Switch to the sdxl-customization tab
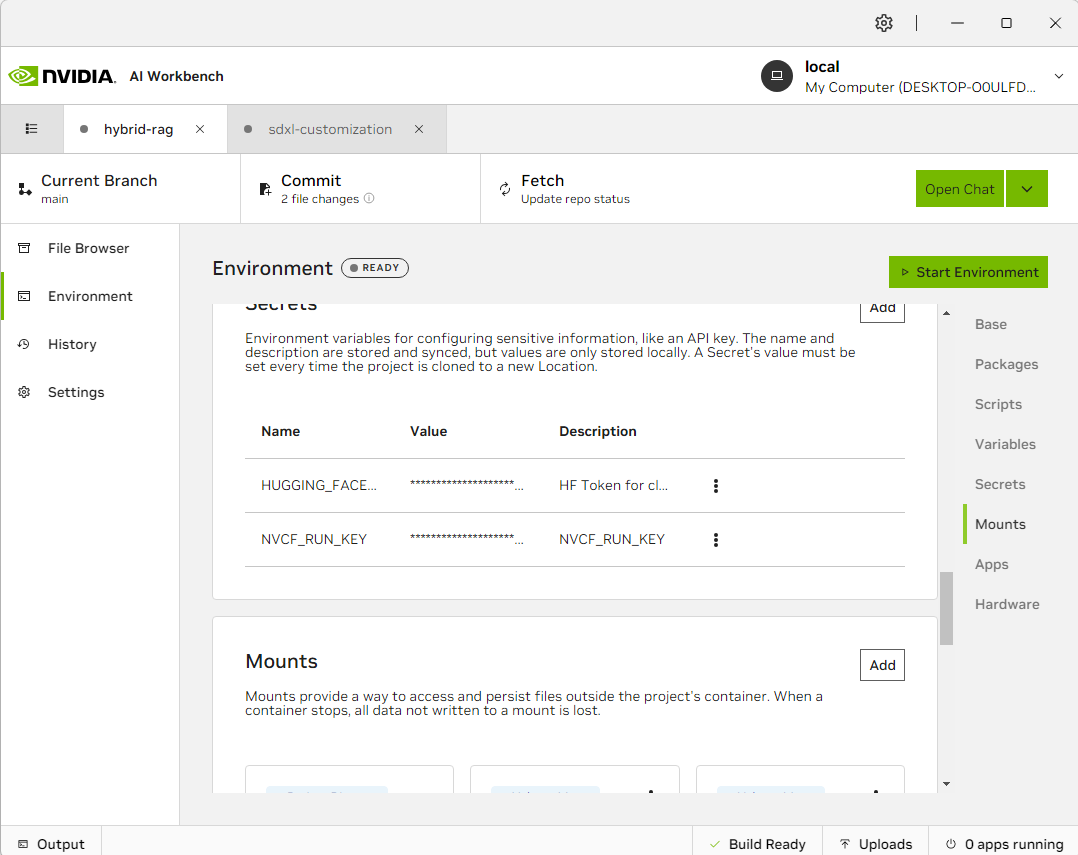The height and width of the screenshot is (855, 1078). (x=329, y=129)
